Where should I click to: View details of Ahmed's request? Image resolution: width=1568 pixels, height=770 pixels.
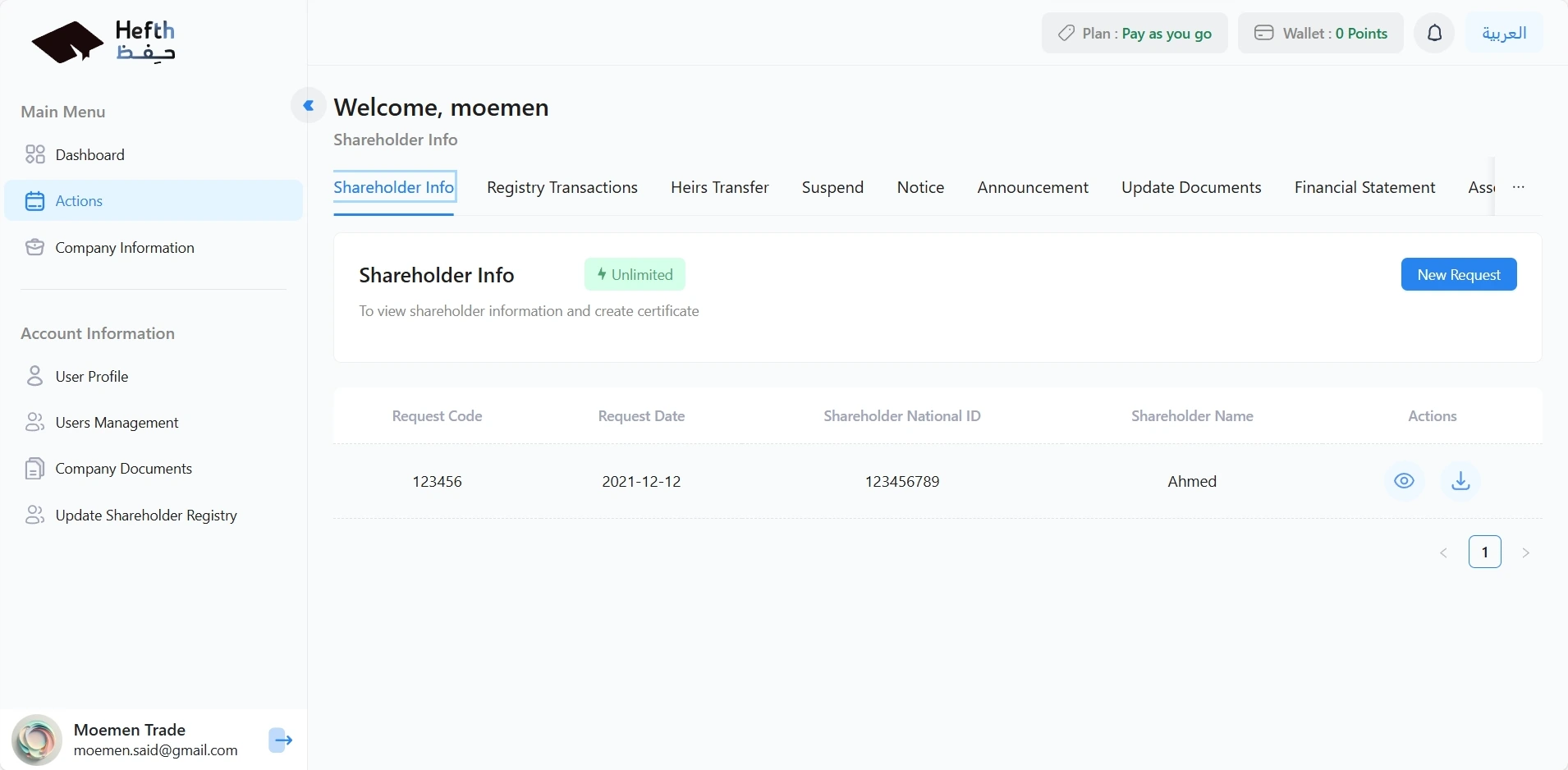1404,481
